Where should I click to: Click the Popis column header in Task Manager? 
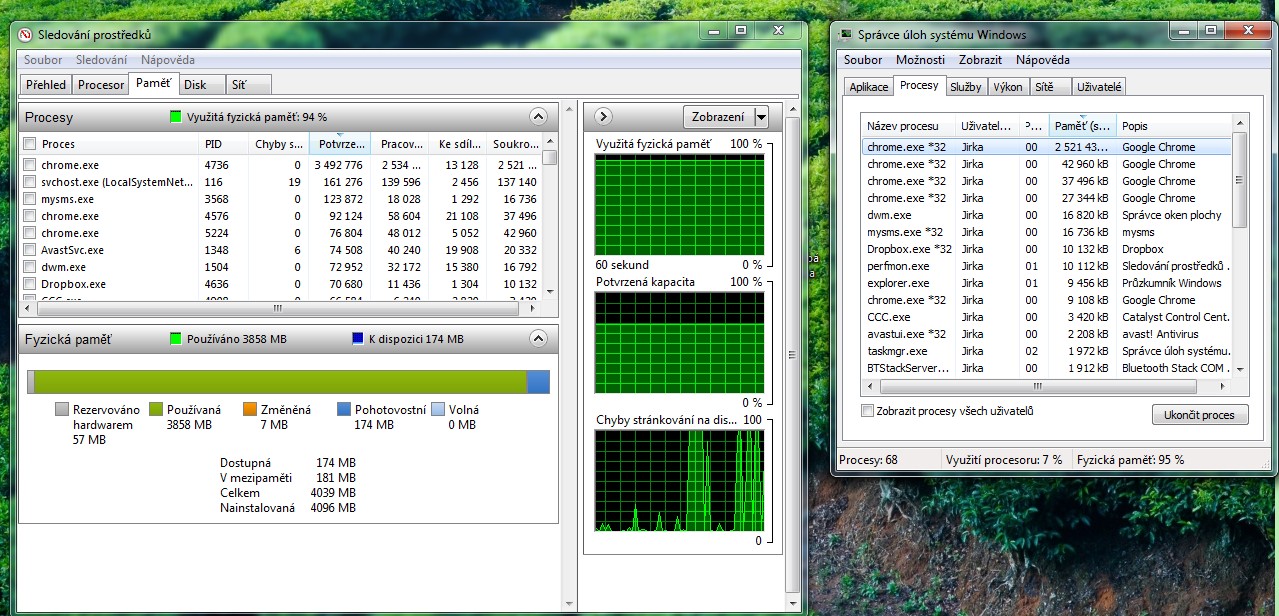tap(1174, 126)
